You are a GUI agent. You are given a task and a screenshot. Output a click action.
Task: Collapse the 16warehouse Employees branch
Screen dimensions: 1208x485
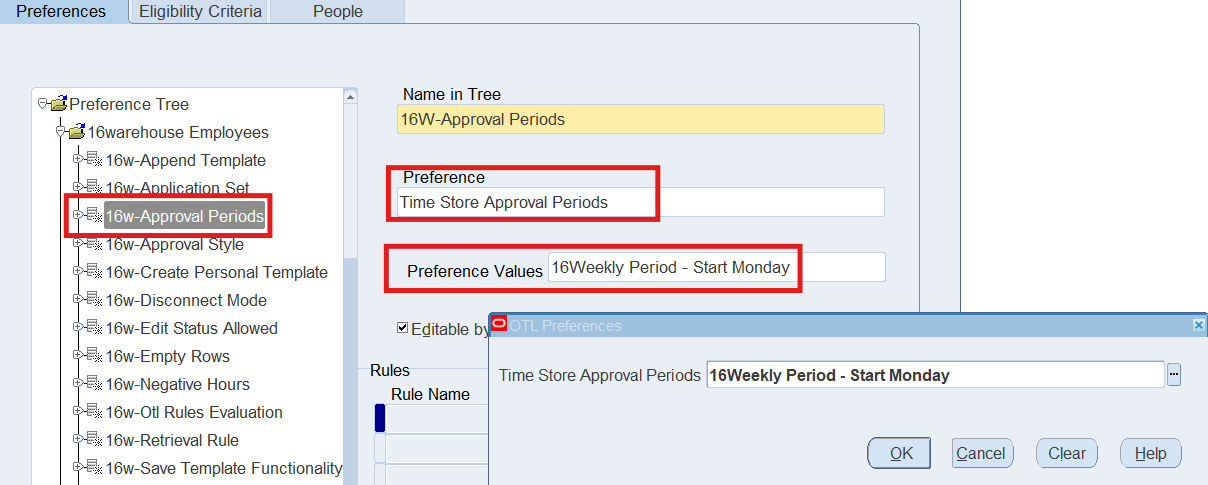(x=60, y=132)
